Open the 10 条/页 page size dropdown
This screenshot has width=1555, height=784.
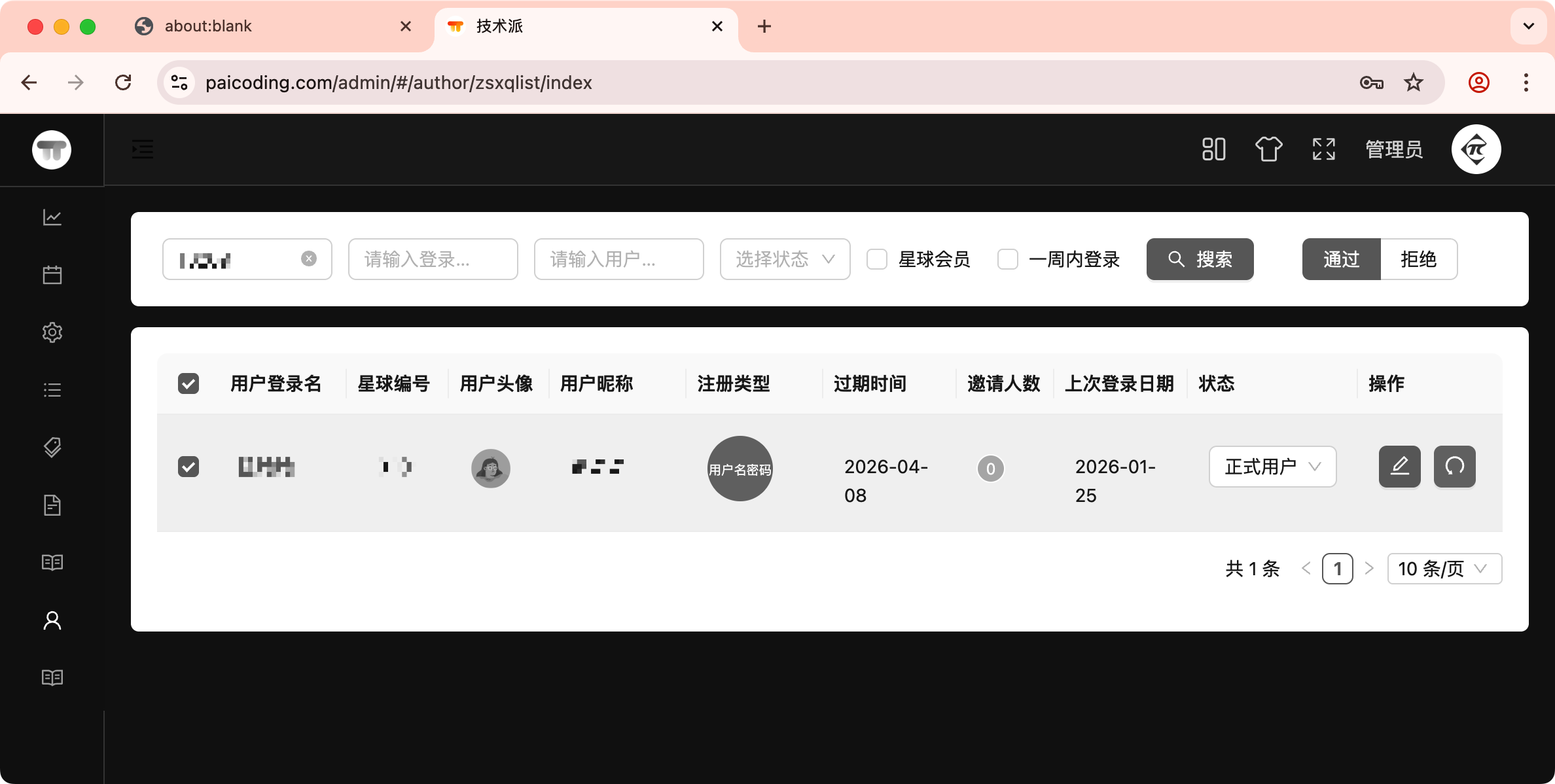tap(1444, 569)
